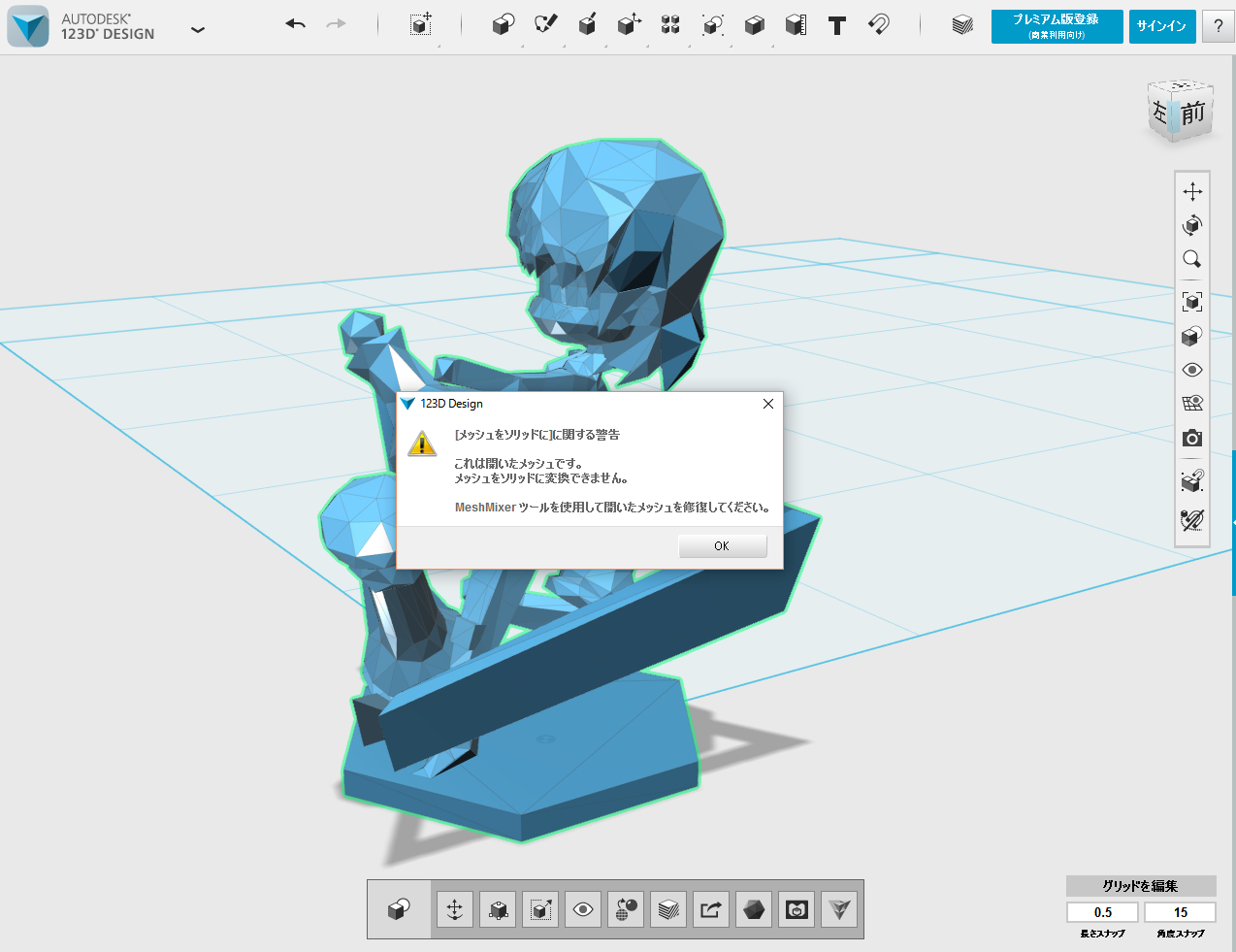Select the Text tool
This screenshot has height=952, width=1236.
[837, 26]
